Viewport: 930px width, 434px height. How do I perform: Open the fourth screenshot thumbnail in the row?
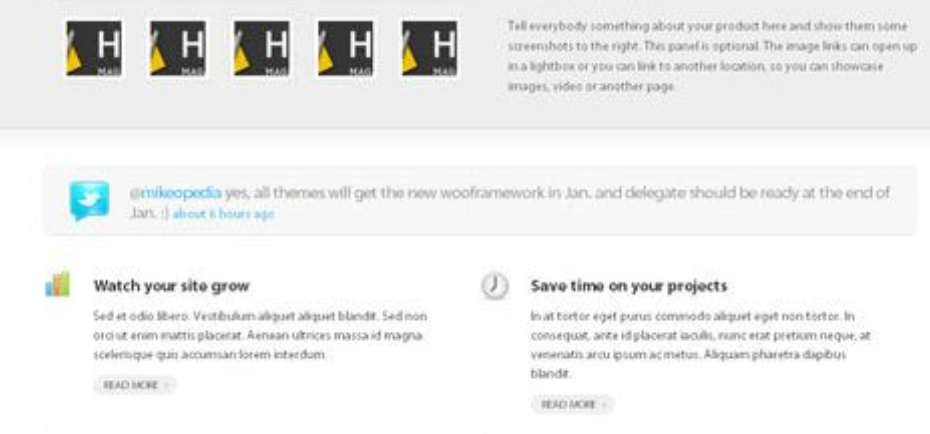(346, 49)
